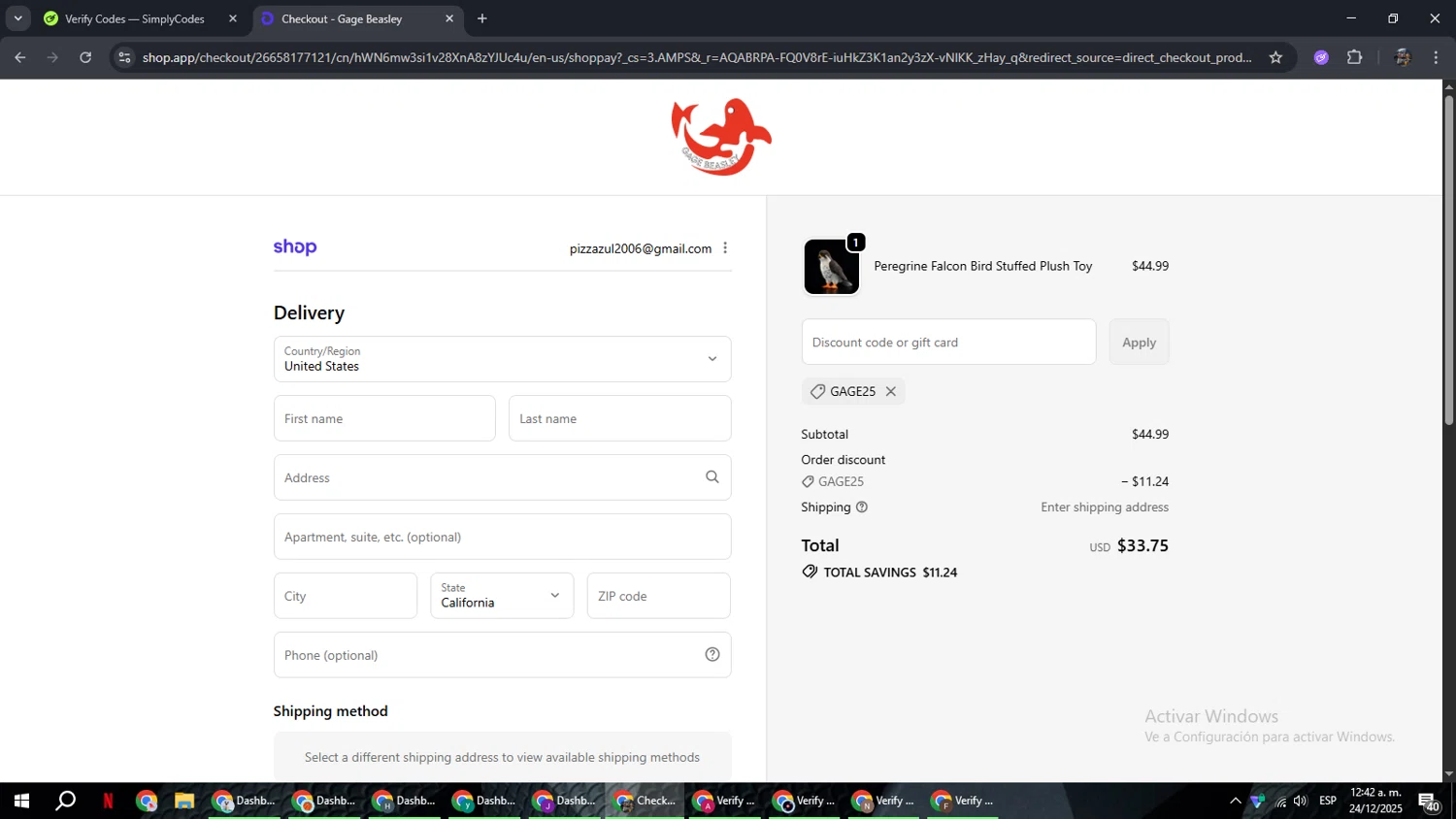Screen dimensions: 1456x819
Task: Open Netflix from the taskbar
Action: tap(108, 801)
